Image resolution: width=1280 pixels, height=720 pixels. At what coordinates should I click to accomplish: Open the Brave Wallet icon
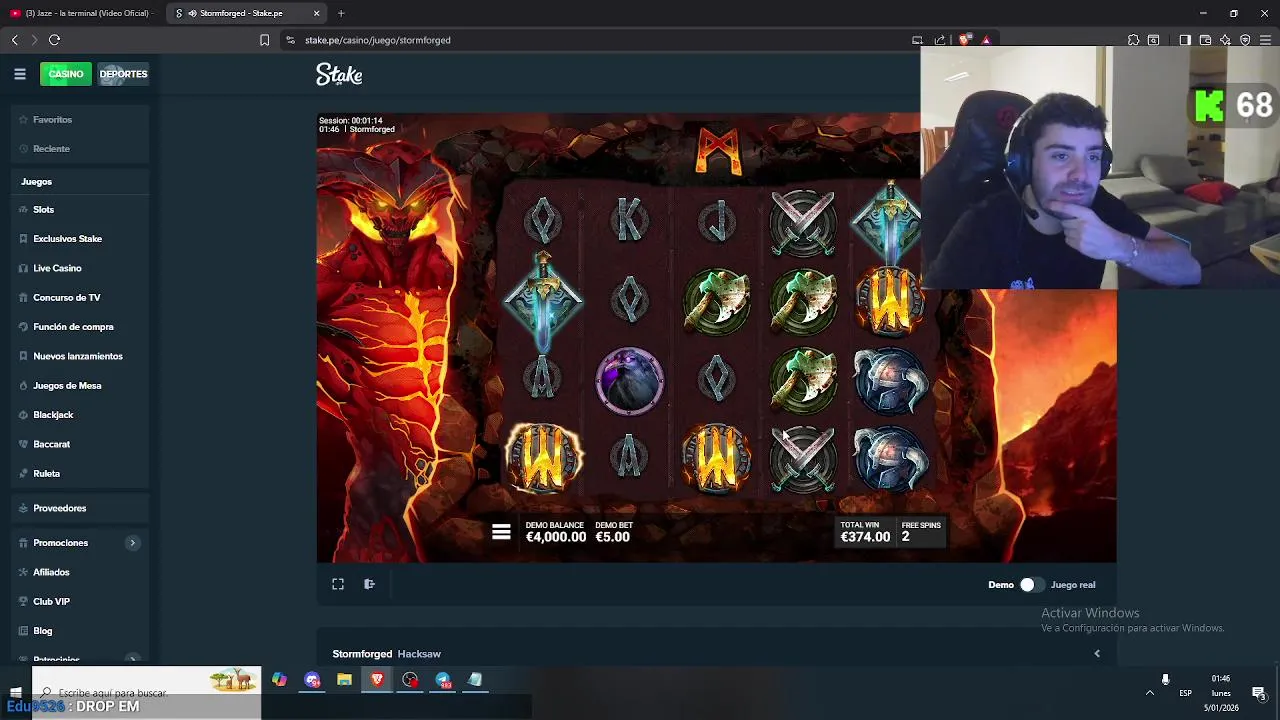[x=1205, y=40]
